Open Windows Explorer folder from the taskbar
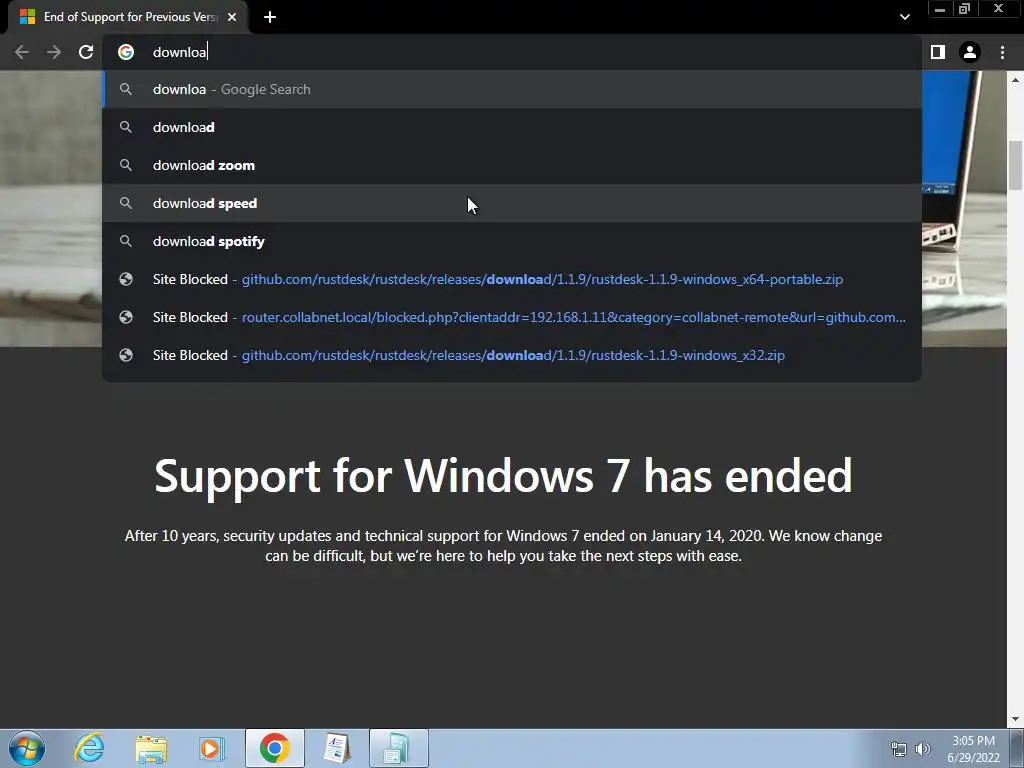The height and width of the screenshot is (768, 1024). point(151,749)
